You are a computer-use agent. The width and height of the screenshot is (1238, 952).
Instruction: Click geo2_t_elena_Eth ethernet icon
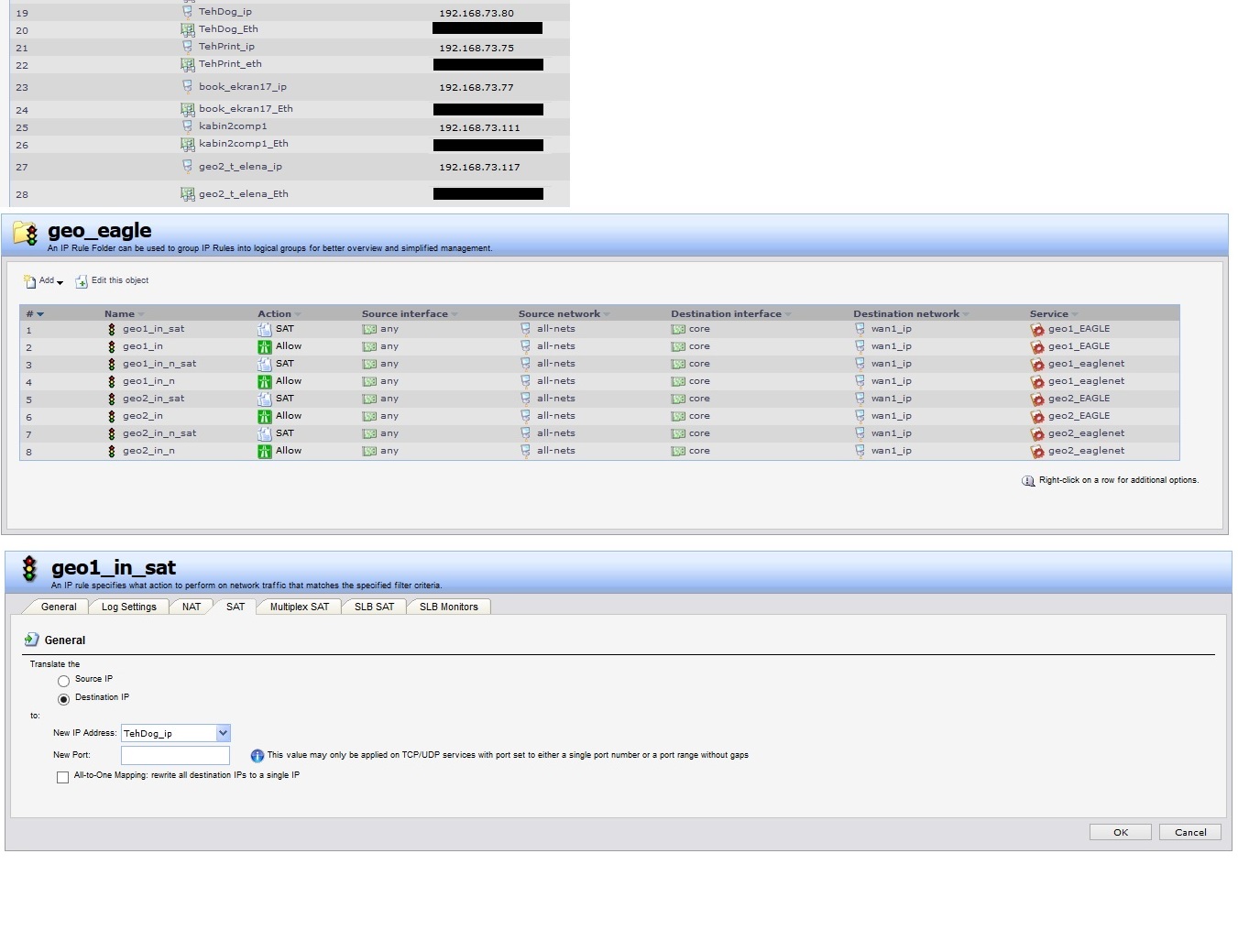[x=187, y=194]
